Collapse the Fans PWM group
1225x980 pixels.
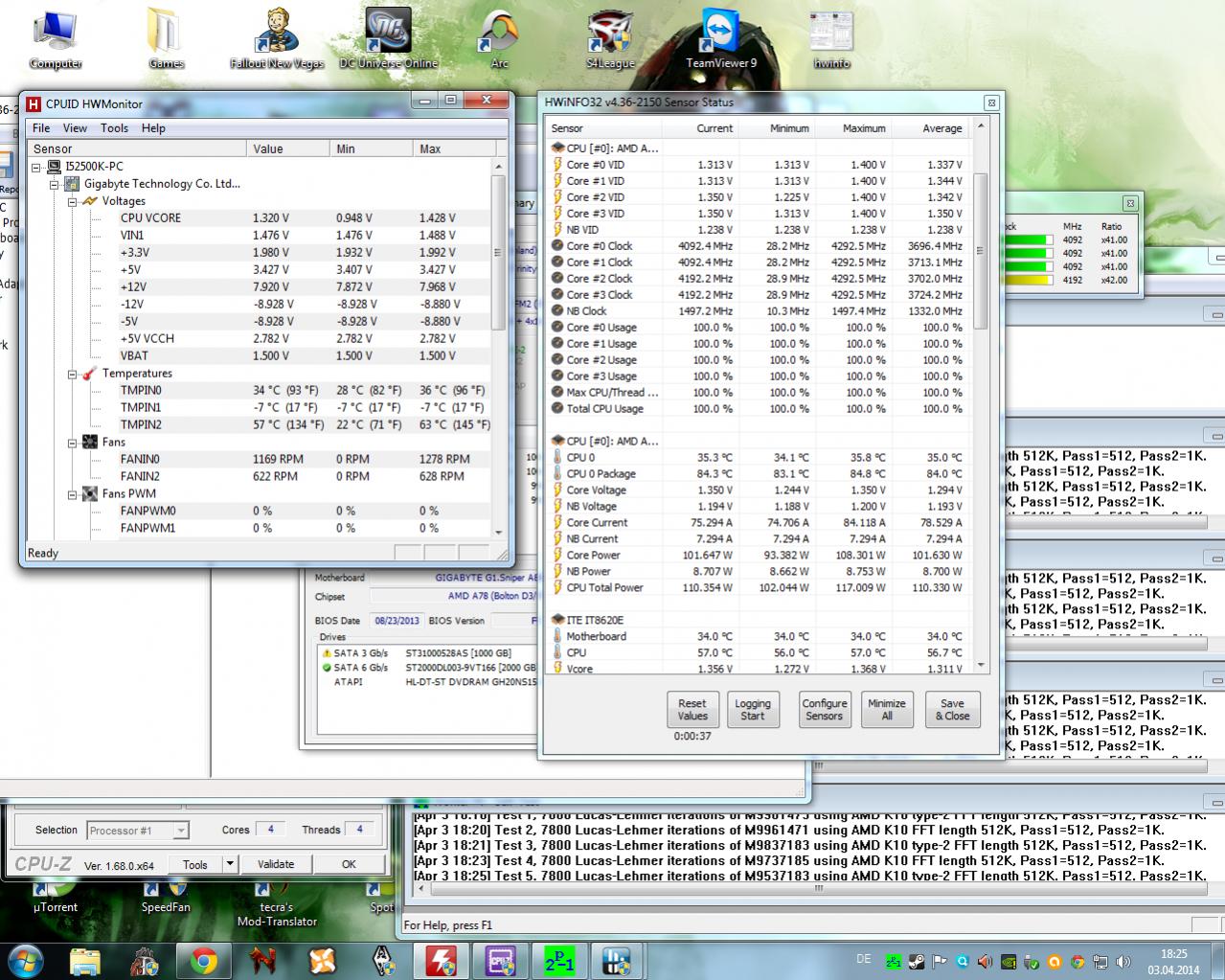point(72,494)
